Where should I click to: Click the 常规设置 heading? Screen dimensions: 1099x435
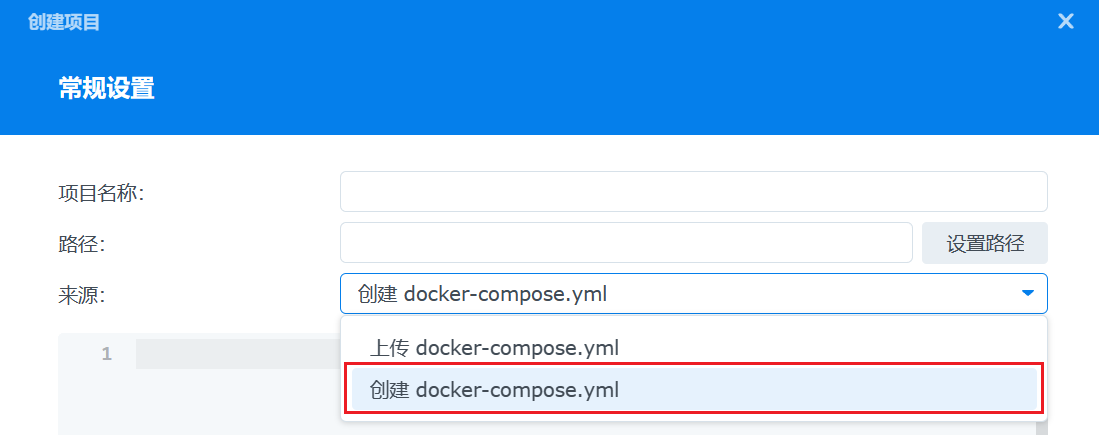coord(106,88)
